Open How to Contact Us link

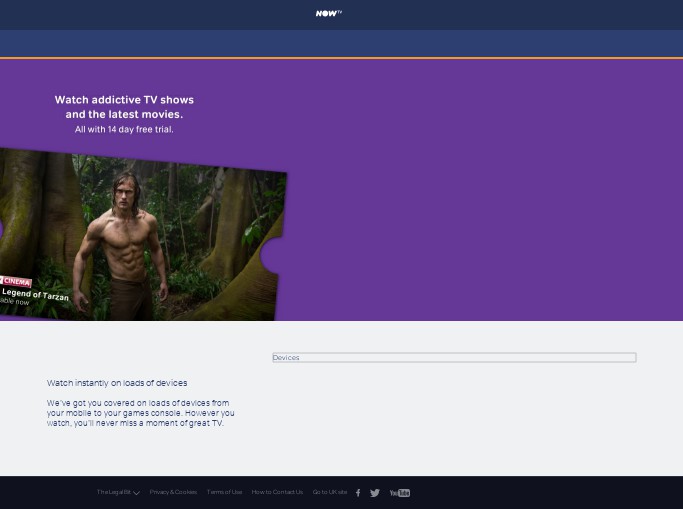click(277, 492)
